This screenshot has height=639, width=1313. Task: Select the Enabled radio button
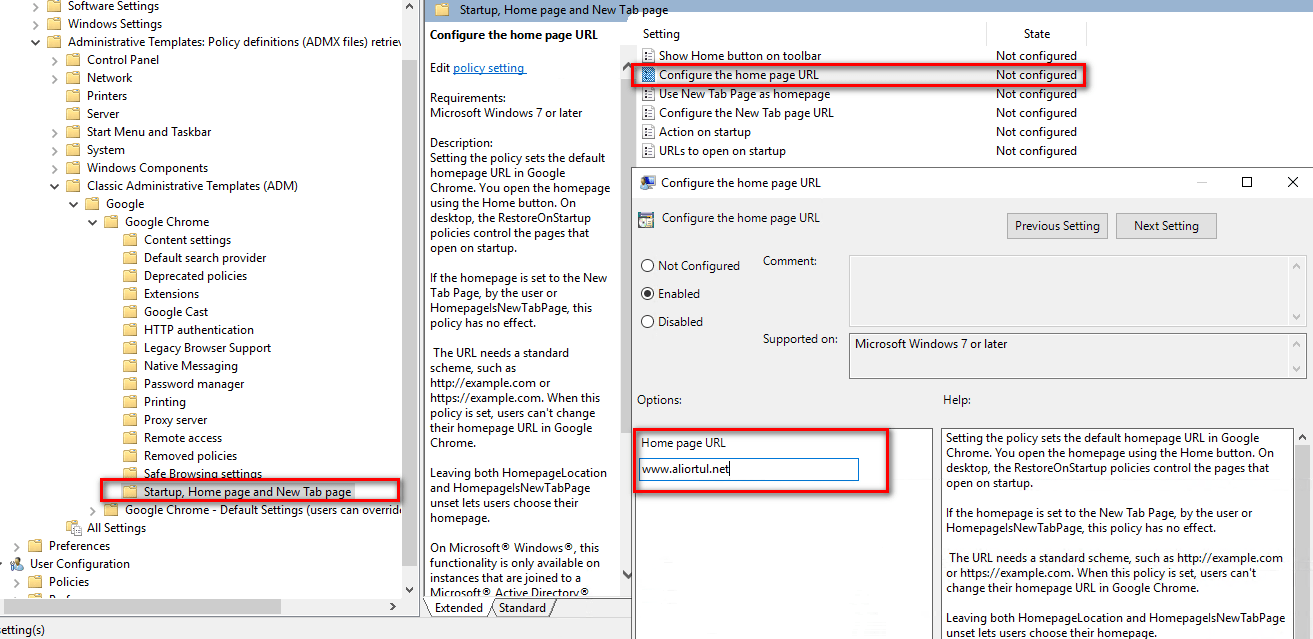(x=648, y=294)
